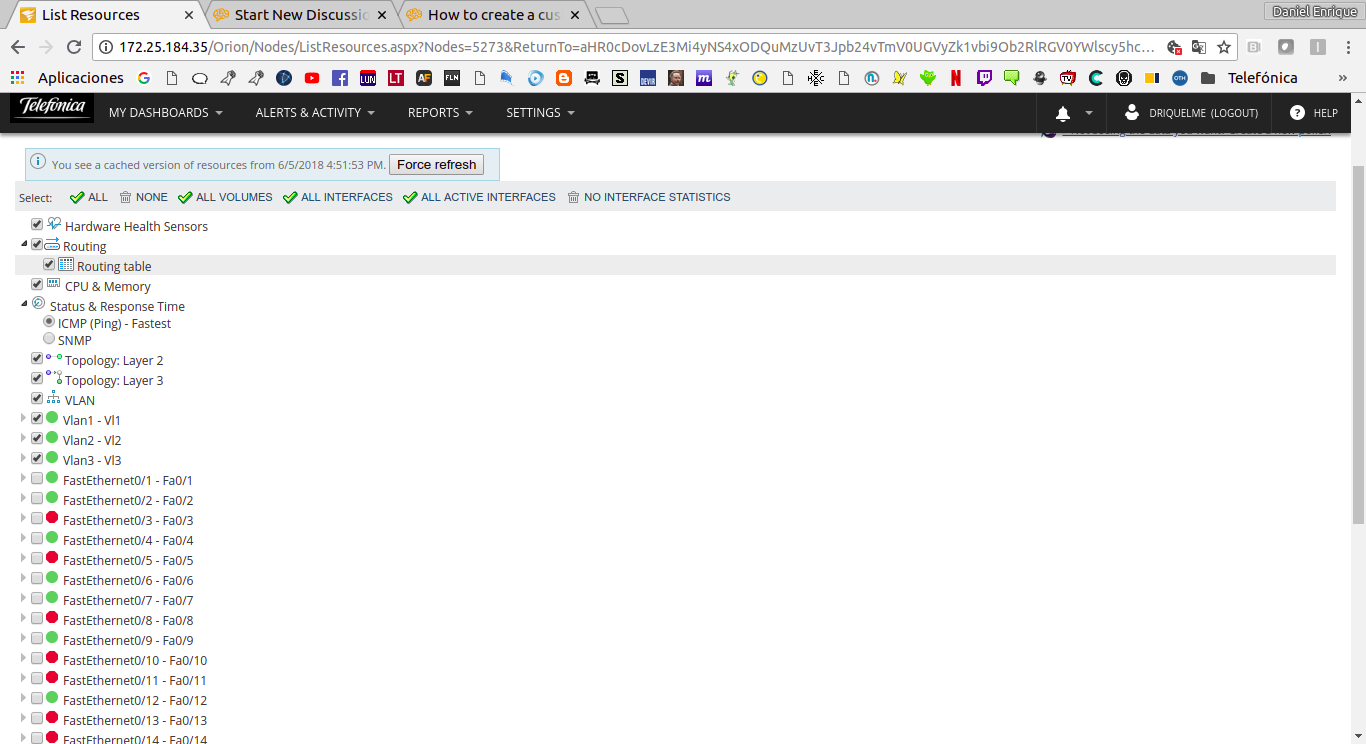1366x744 pixels.
Task: Uncheck the CPU & Memory checkbox
Action: tap(37, 285)
